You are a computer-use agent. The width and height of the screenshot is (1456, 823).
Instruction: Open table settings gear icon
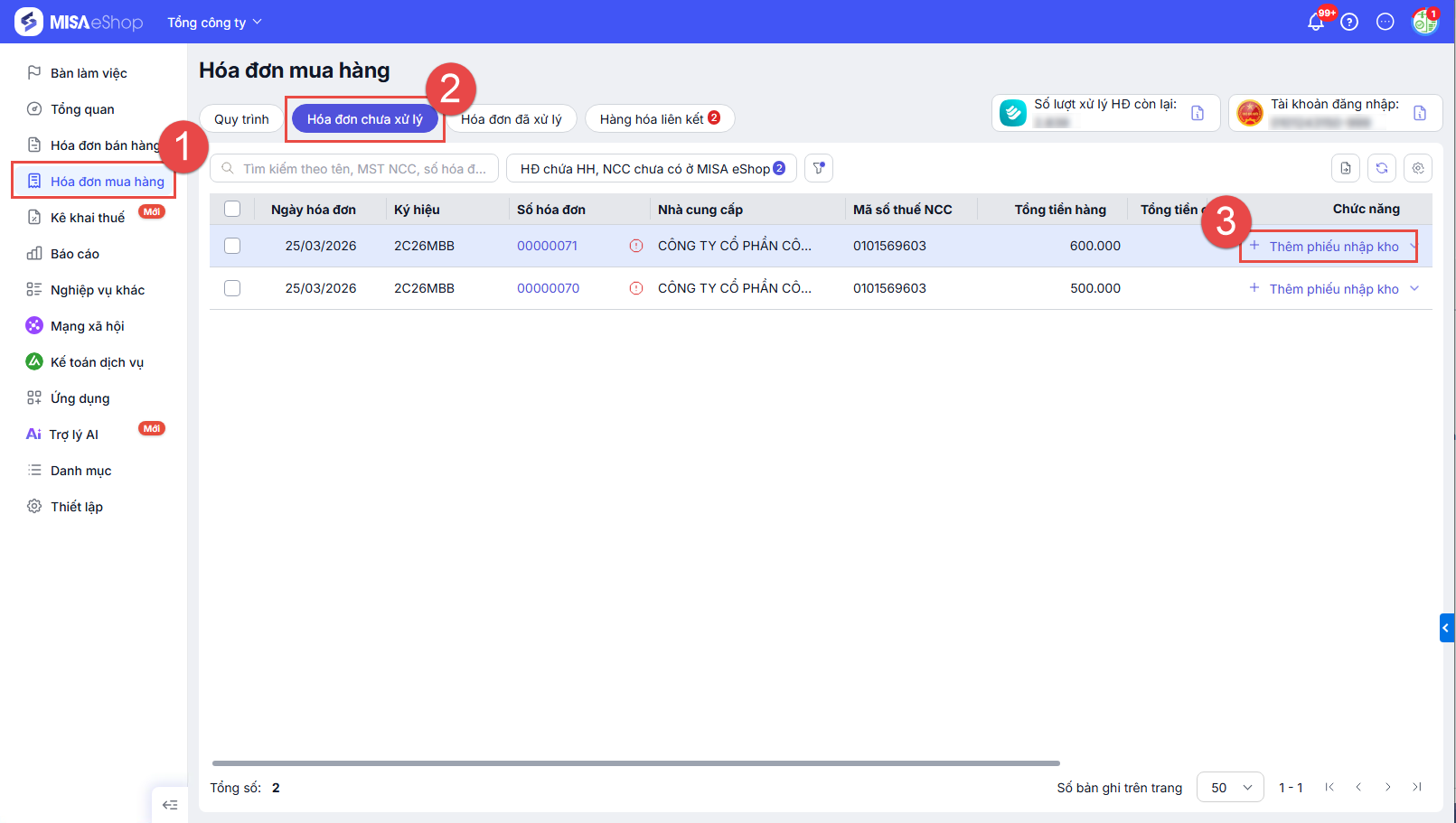point(1418,168)
